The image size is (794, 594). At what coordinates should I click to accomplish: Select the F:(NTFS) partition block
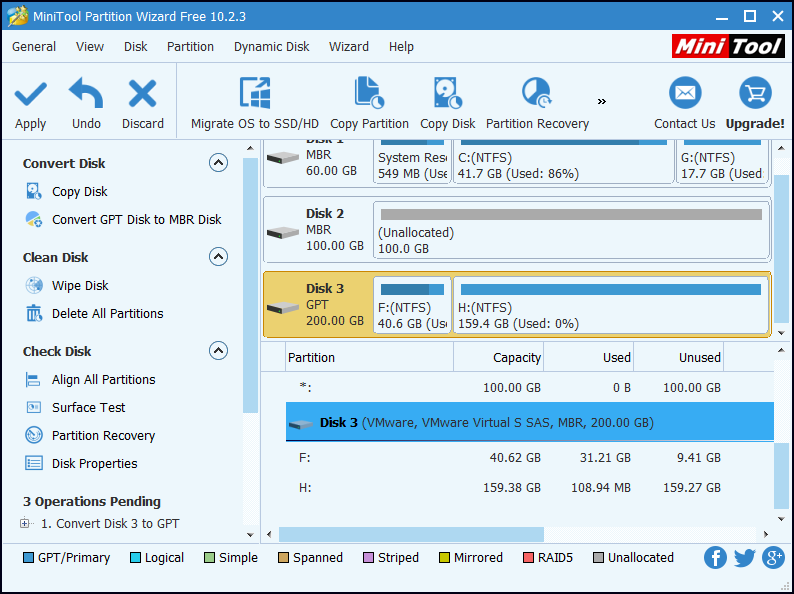click(412, 305)
